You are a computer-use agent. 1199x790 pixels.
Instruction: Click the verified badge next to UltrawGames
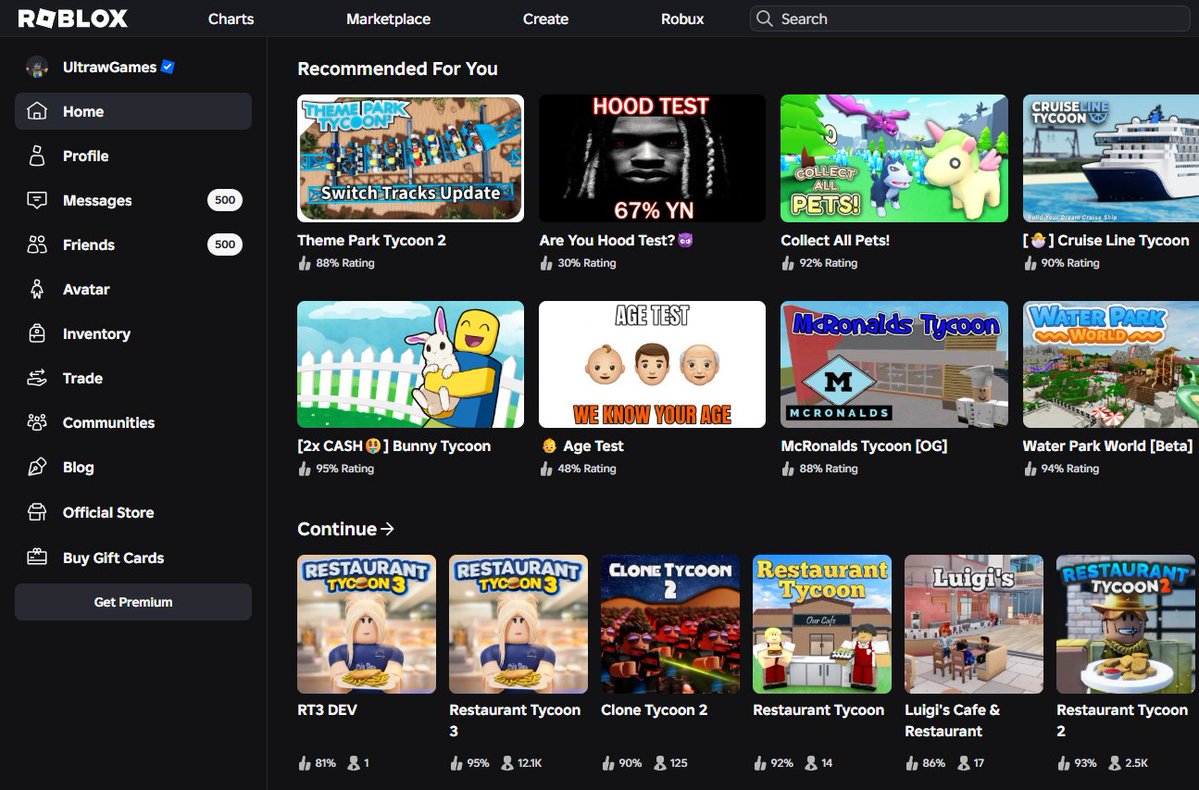pos(168,67)
